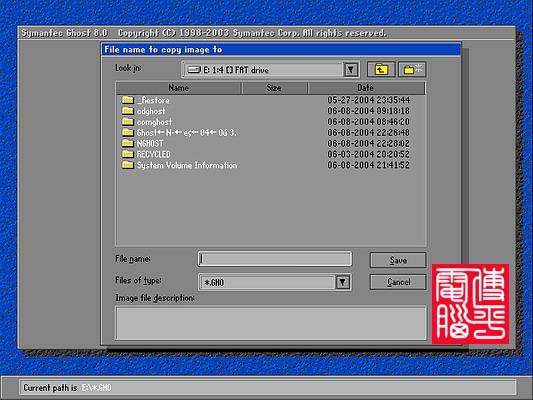This screenshot has width=533, height=400.
Task: Sort by the Date column header
Action: tap(366, 88)
